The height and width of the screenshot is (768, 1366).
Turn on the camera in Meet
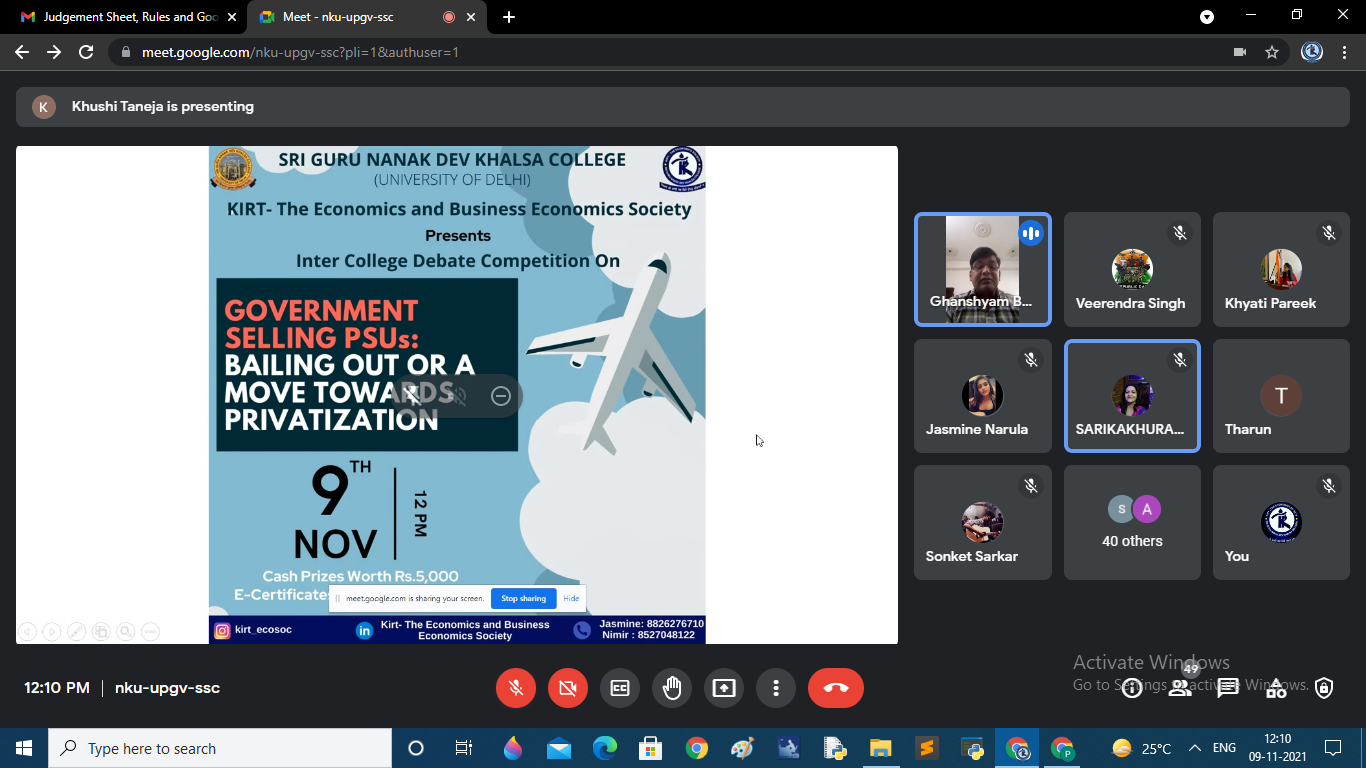tap(568, 688)
